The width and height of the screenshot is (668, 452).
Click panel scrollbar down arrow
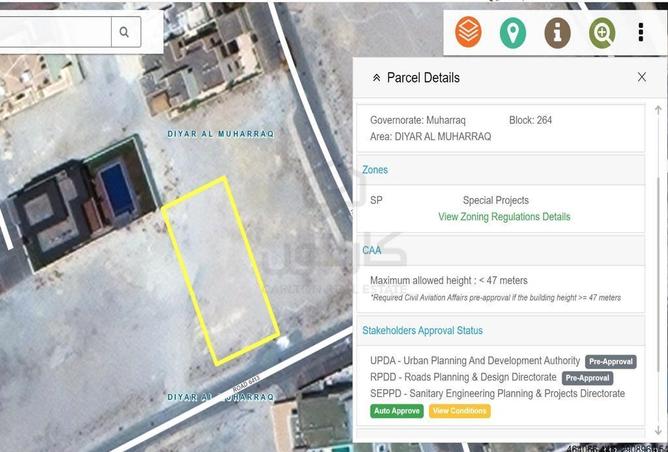pyautogui.click(x=658, y=430)
